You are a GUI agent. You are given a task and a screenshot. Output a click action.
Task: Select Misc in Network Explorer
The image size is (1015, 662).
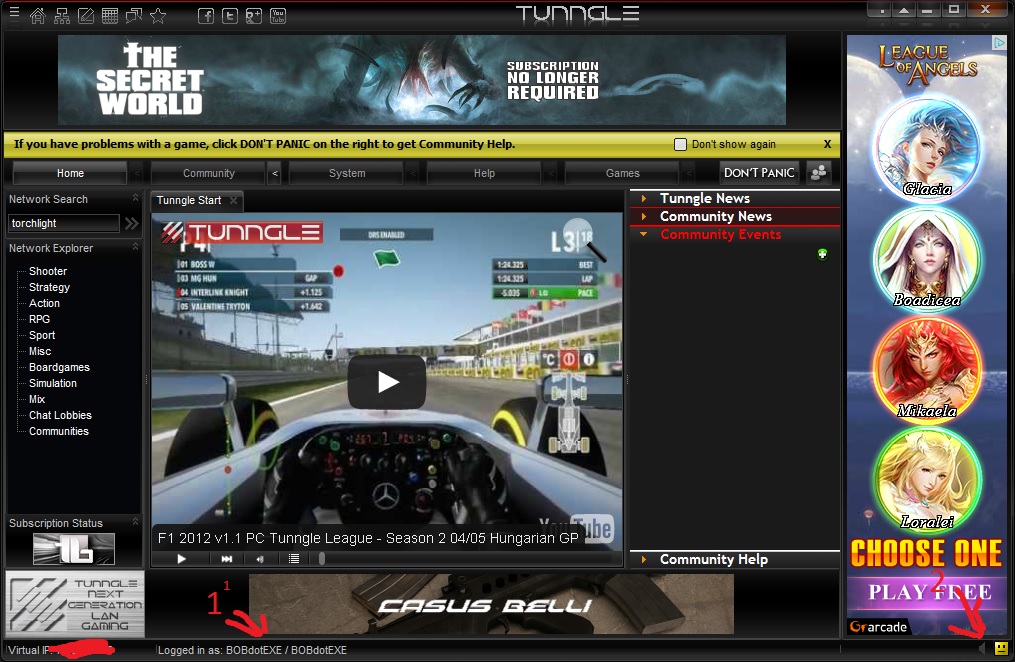[x=40, y=351]
